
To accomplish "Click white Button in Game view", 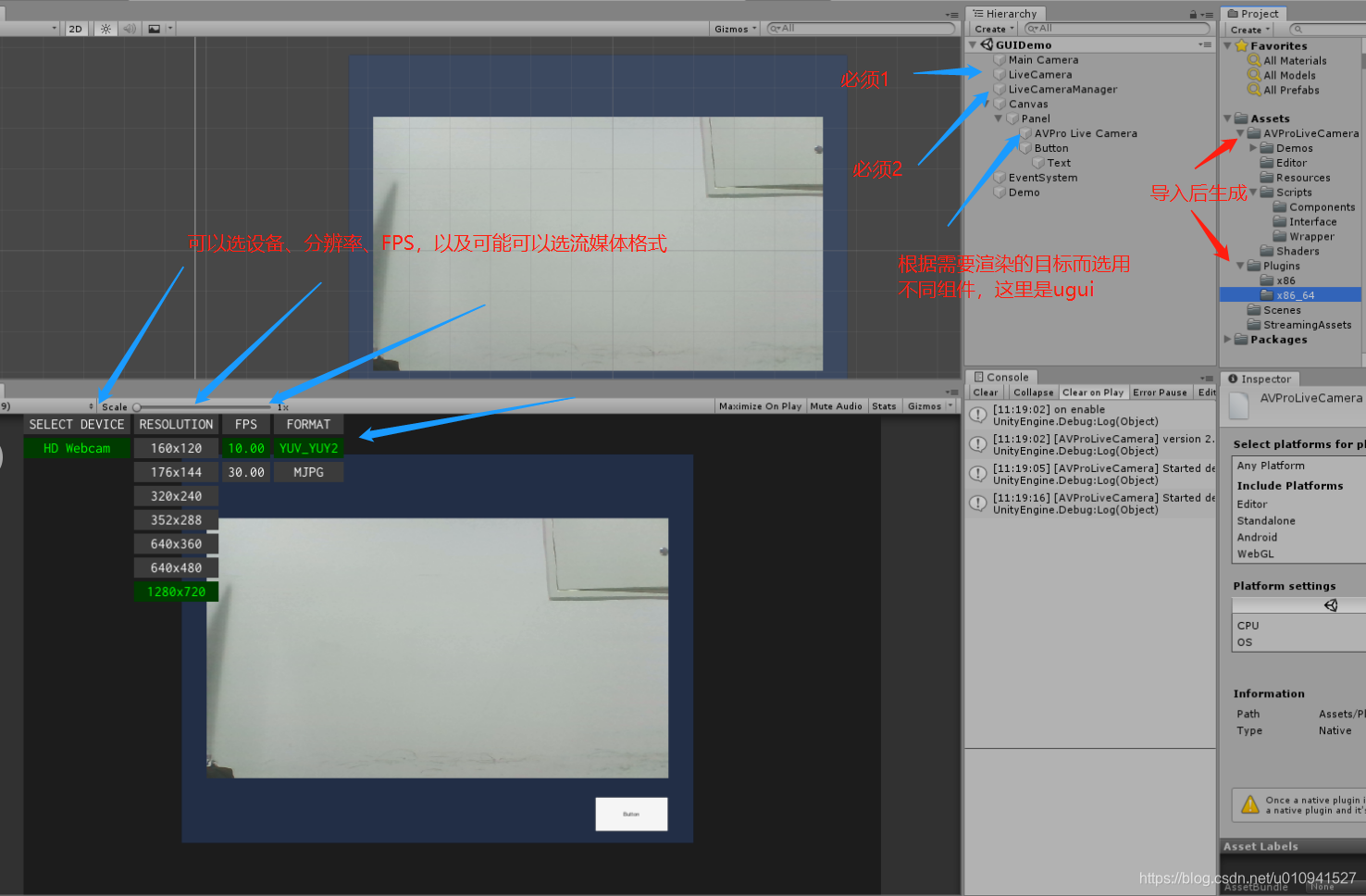I will (631, 815).
